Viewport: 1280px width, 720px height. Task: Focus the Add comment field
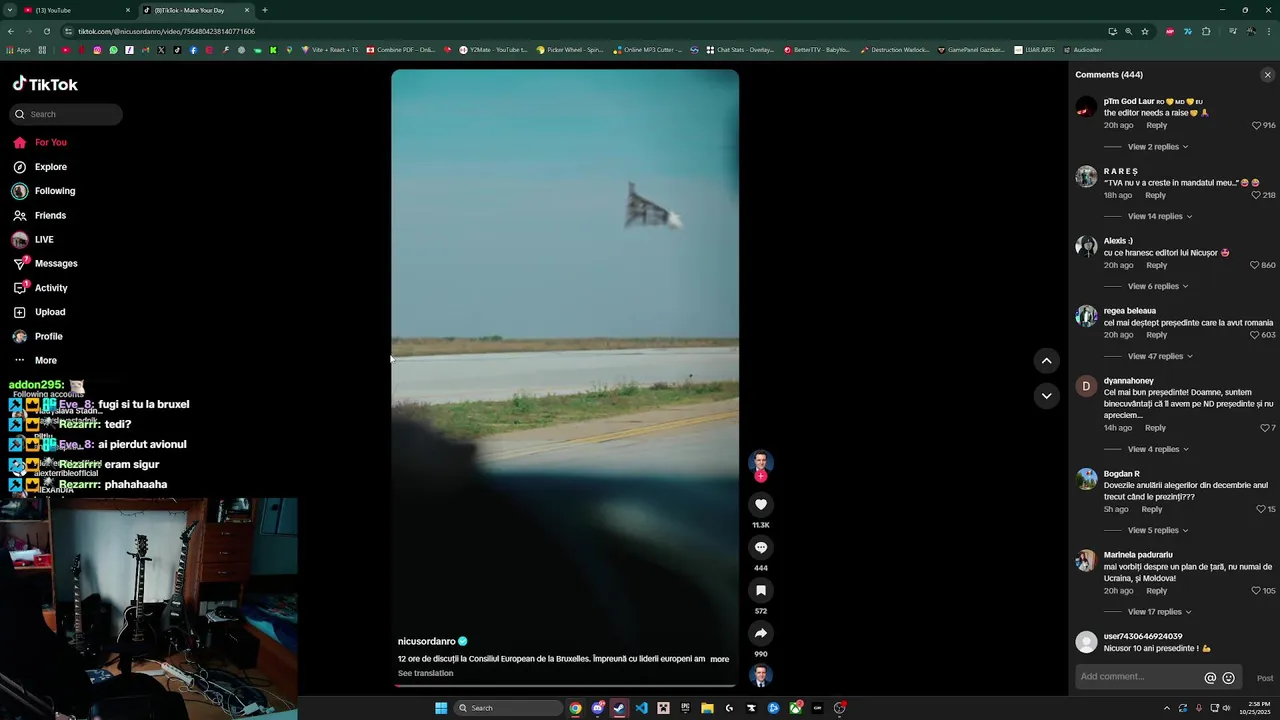point(1140,677)
